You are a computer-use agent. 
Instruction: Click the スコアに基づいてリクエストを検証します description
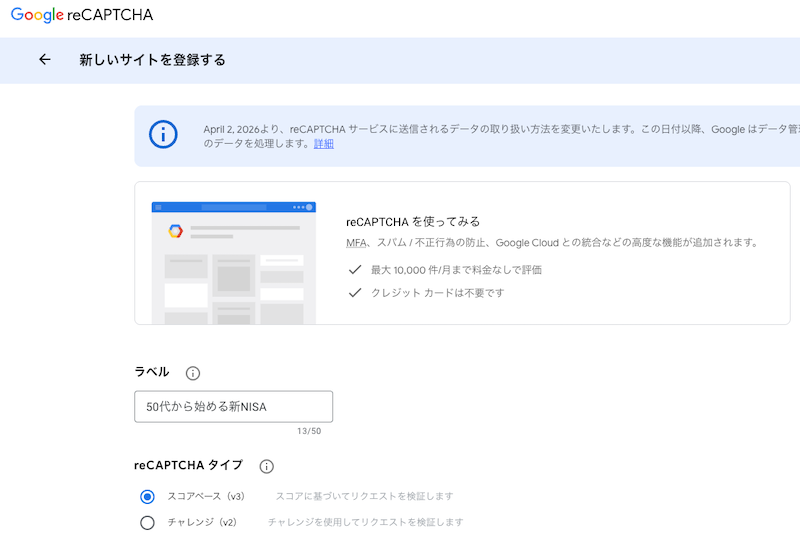click(x=365, y=496)
